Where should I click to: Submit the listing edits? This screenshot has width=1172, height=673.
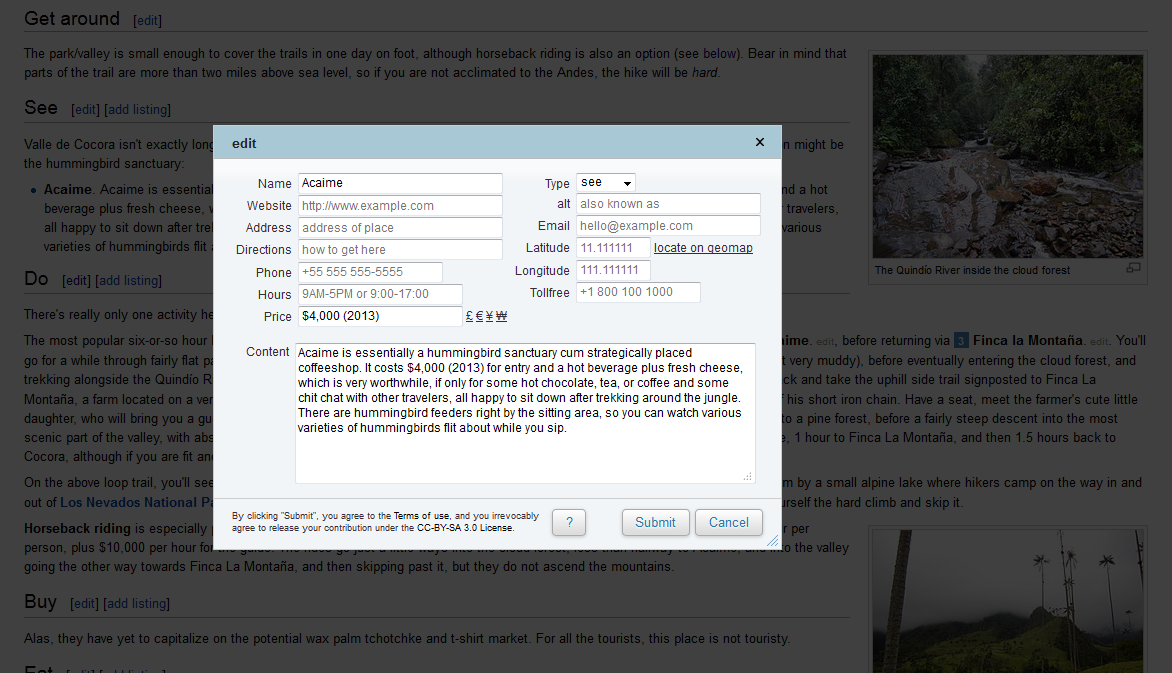tap(655, 522)
